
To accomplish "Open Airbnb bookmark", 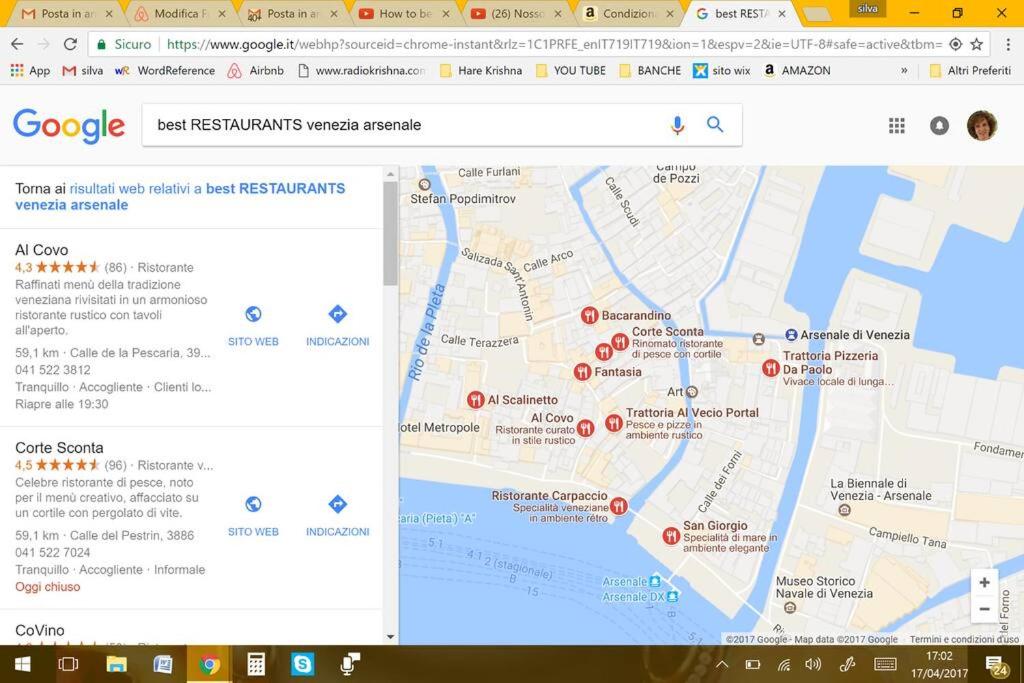I will 255,71.
